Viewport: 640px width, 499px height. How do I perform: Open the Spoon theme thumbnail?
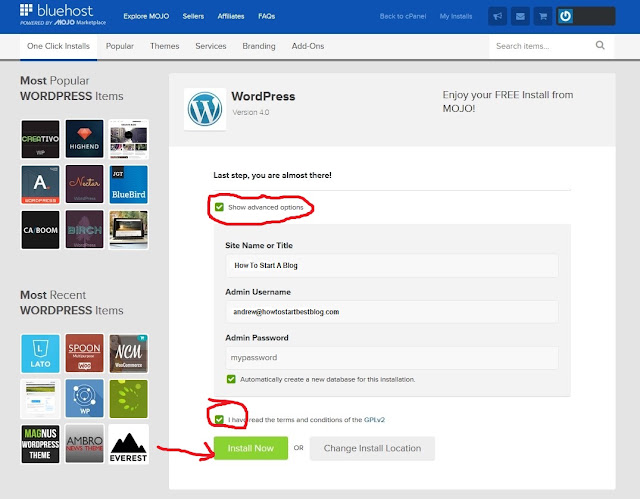coord(84,353)
